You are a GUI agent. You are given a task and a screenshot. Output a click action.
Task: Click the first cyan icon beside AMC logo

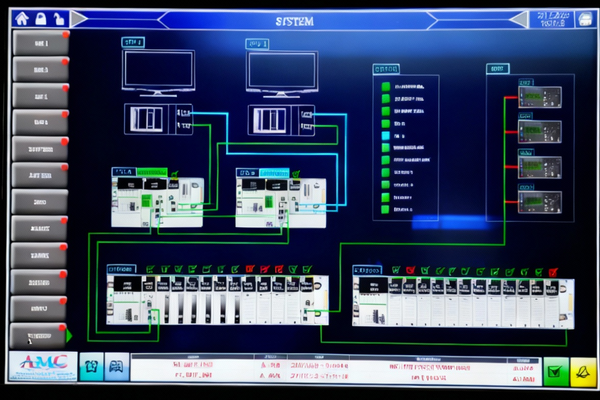[x=91, y=367]
